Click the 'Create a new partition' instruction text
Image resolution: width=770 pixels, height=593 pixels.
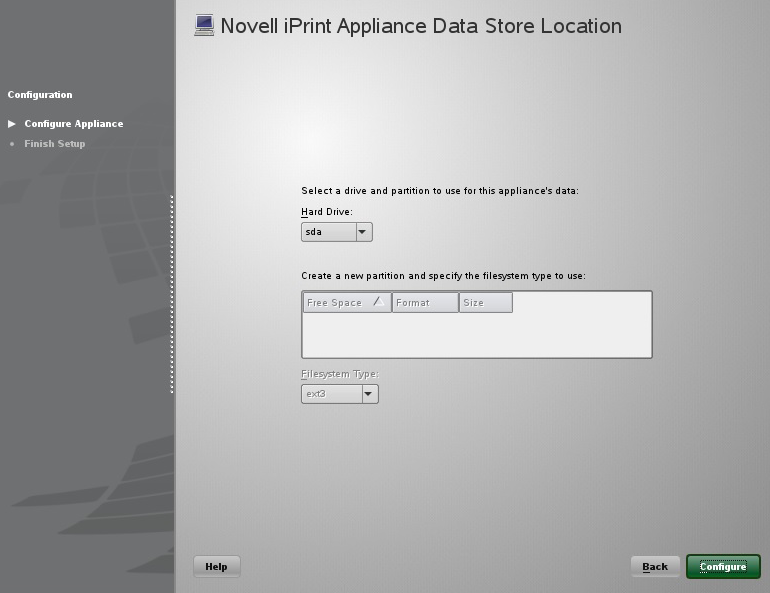[443, 276]
